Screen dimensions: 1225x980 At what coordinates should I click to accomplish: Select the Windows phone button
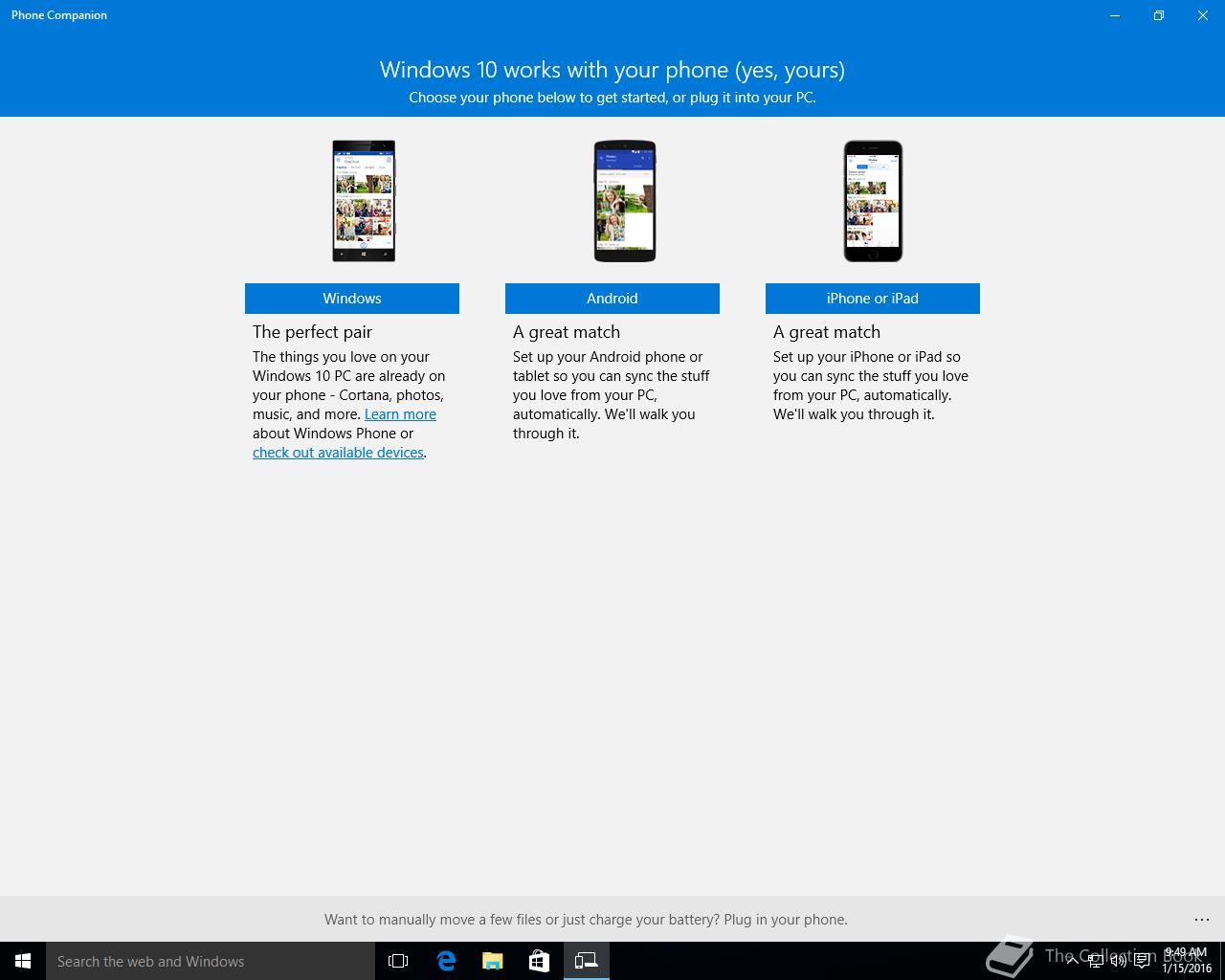[x=352, y=299]
